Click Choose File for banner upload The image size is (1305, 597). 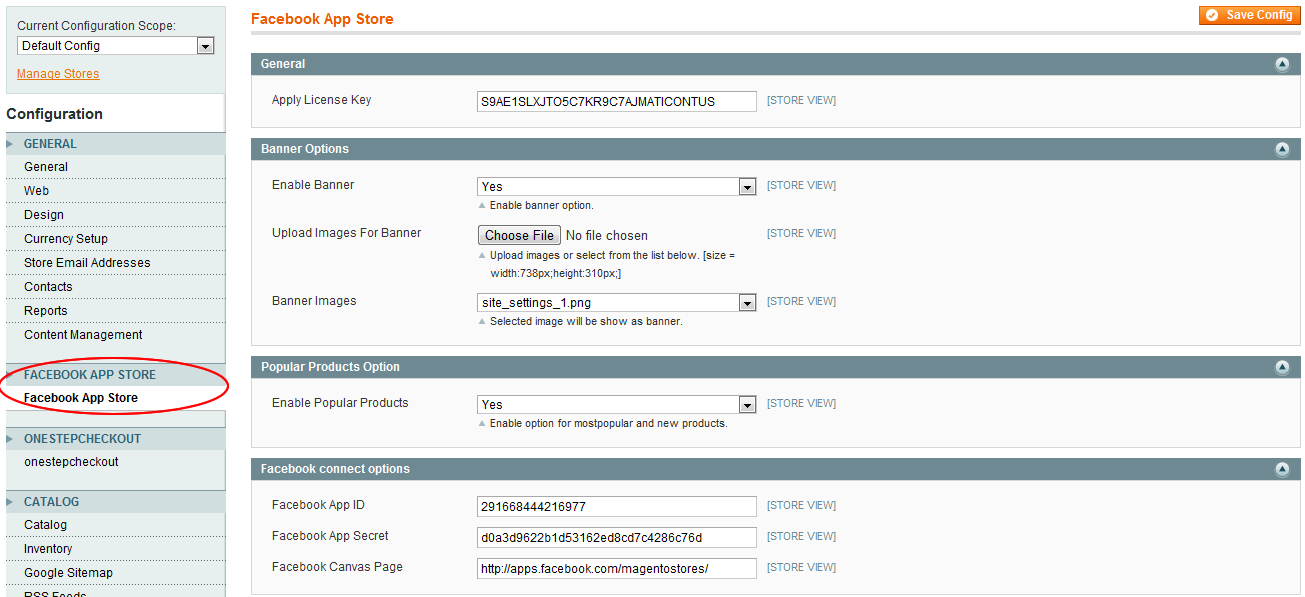point(519,236)
